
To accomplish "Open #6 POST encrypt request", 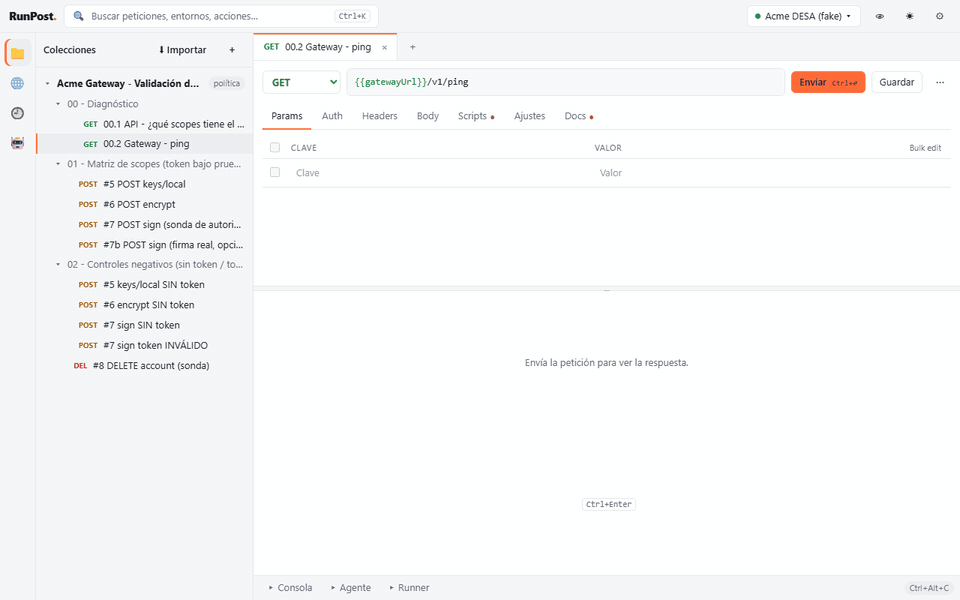I will click(144, 204).
